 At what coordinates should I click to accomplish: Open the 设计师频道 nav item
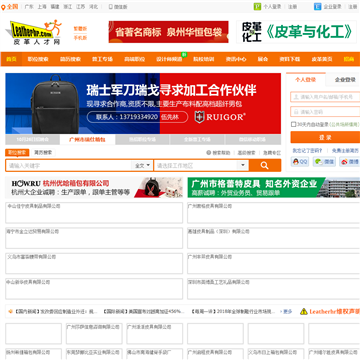(x=169, y=59)
